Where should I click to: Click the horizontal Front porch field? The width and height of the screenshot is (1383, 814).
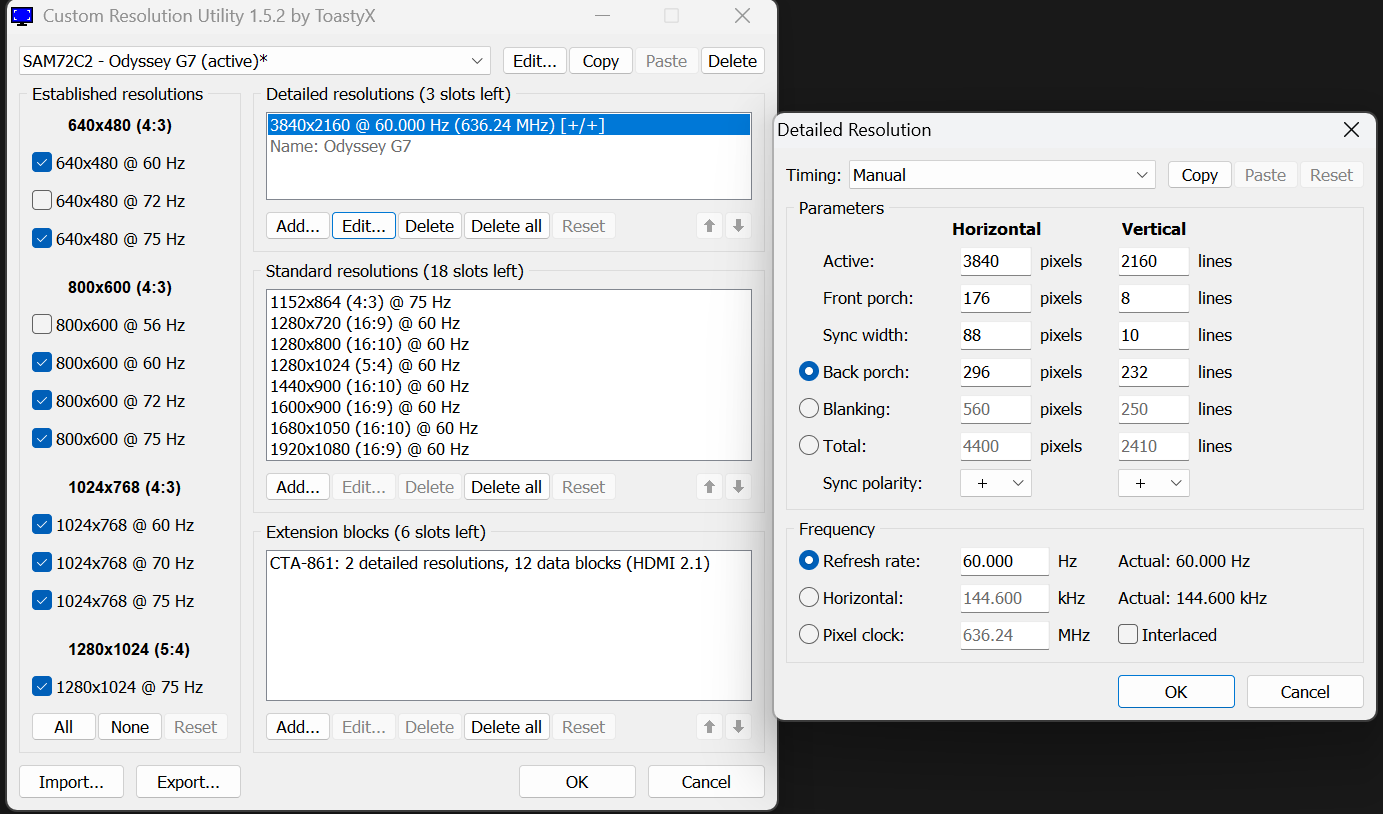tap(995, 298)
